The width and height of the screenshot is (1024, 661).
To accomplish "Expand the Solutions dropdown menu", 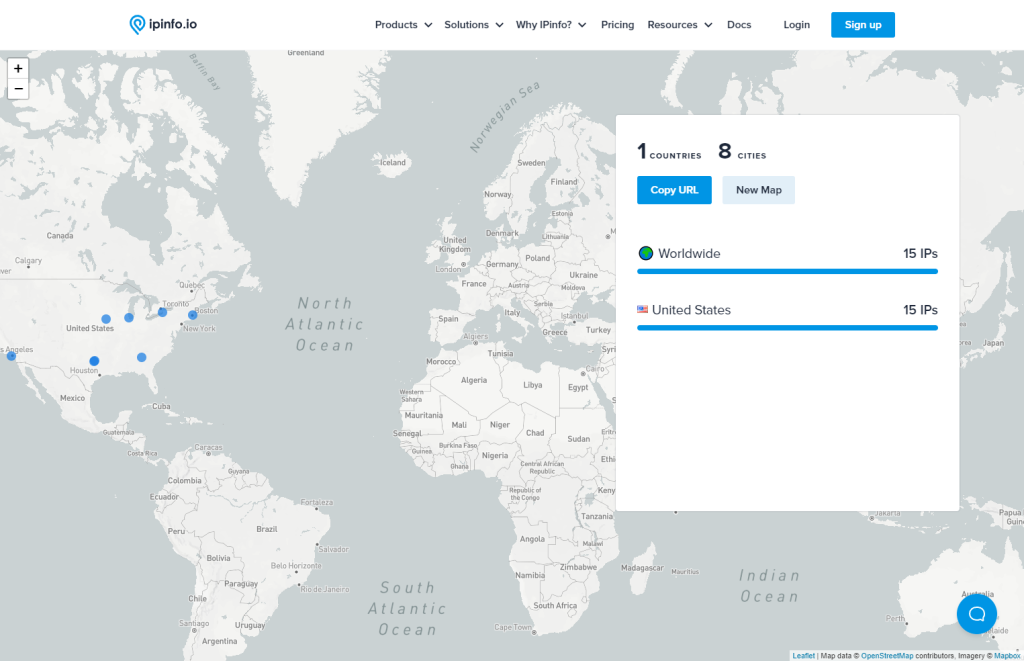I will coord(473,25).
